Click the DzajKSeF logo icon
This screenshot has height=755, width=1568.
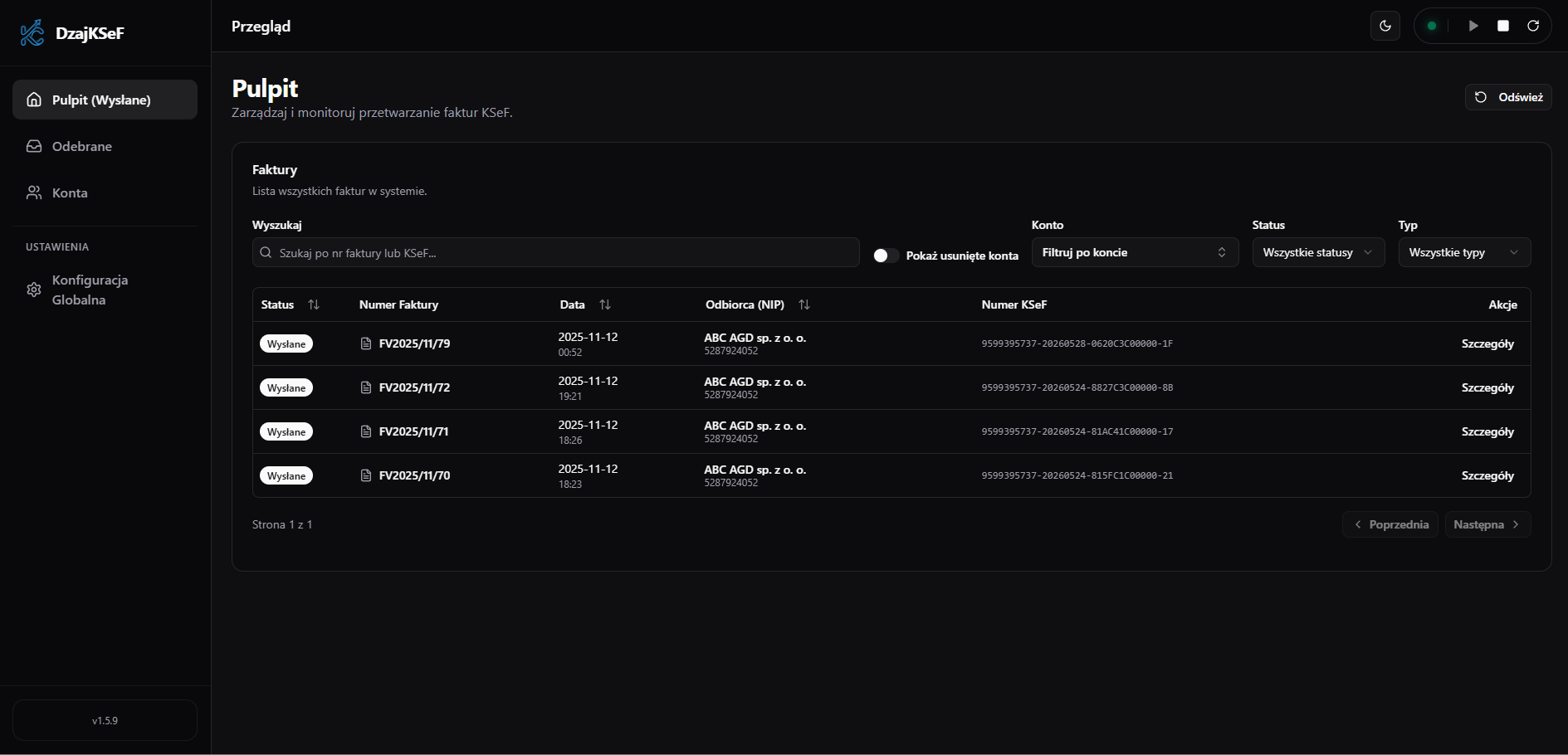coord(32,33)
